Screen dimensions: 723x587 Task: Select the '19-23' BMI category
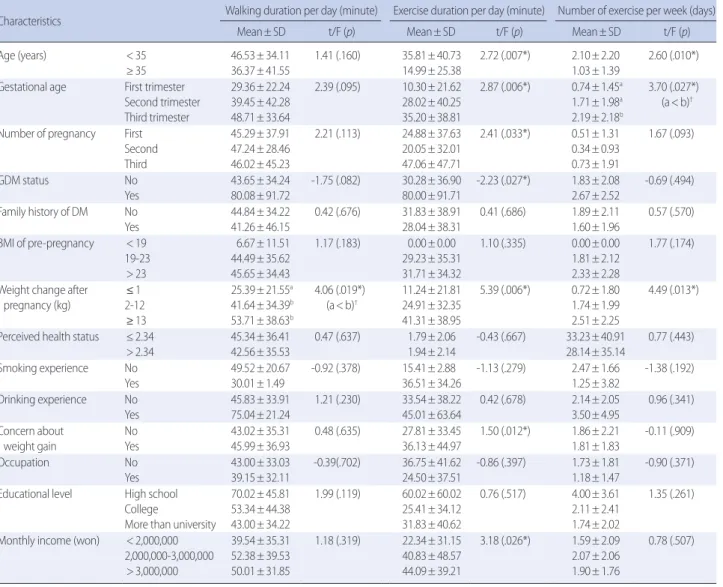click(137, 259)
